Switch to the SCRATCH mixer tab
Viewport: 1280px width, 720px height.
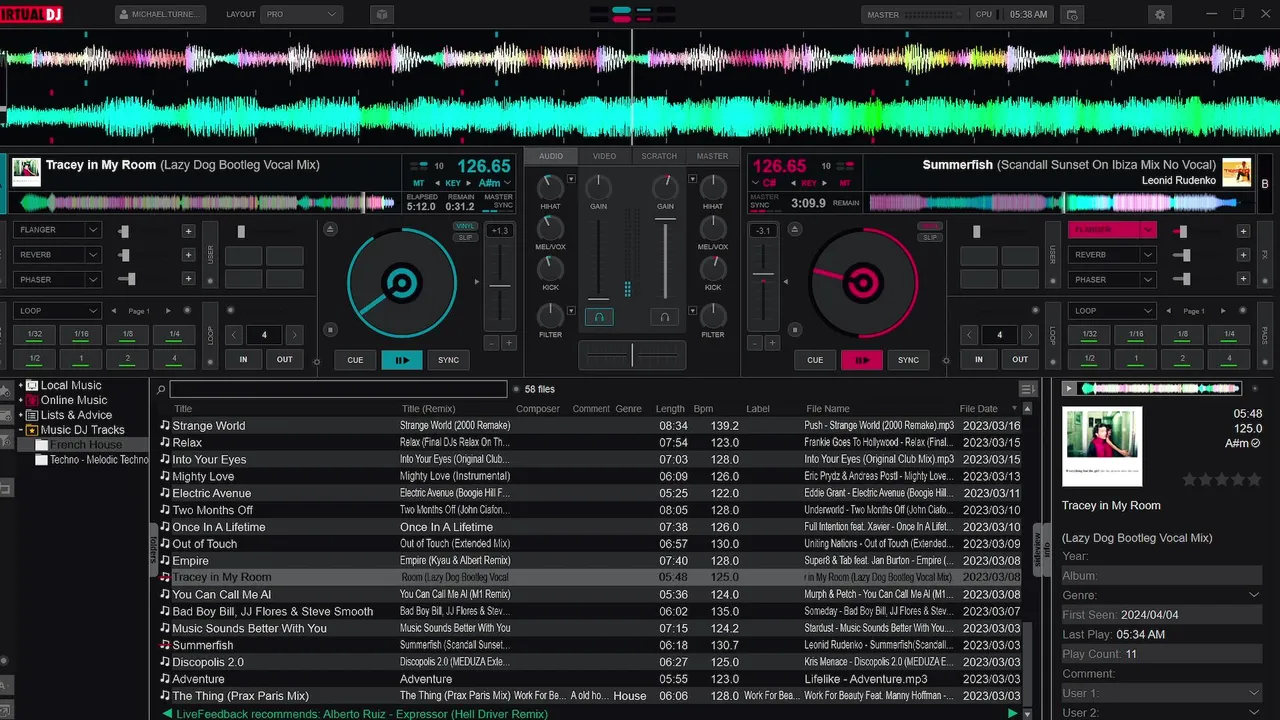[659, 156]
